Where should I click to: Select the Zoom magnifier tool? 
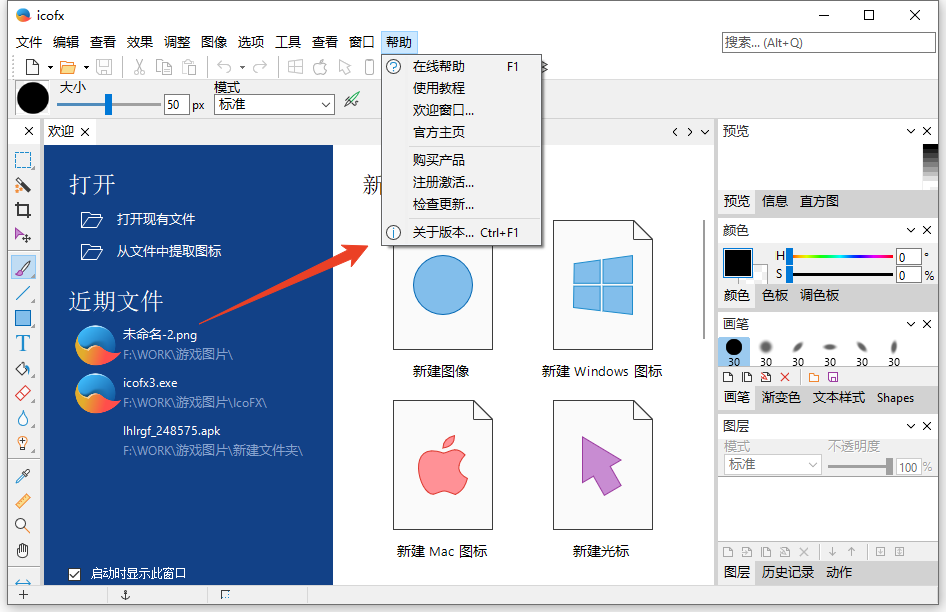point(25,524)
